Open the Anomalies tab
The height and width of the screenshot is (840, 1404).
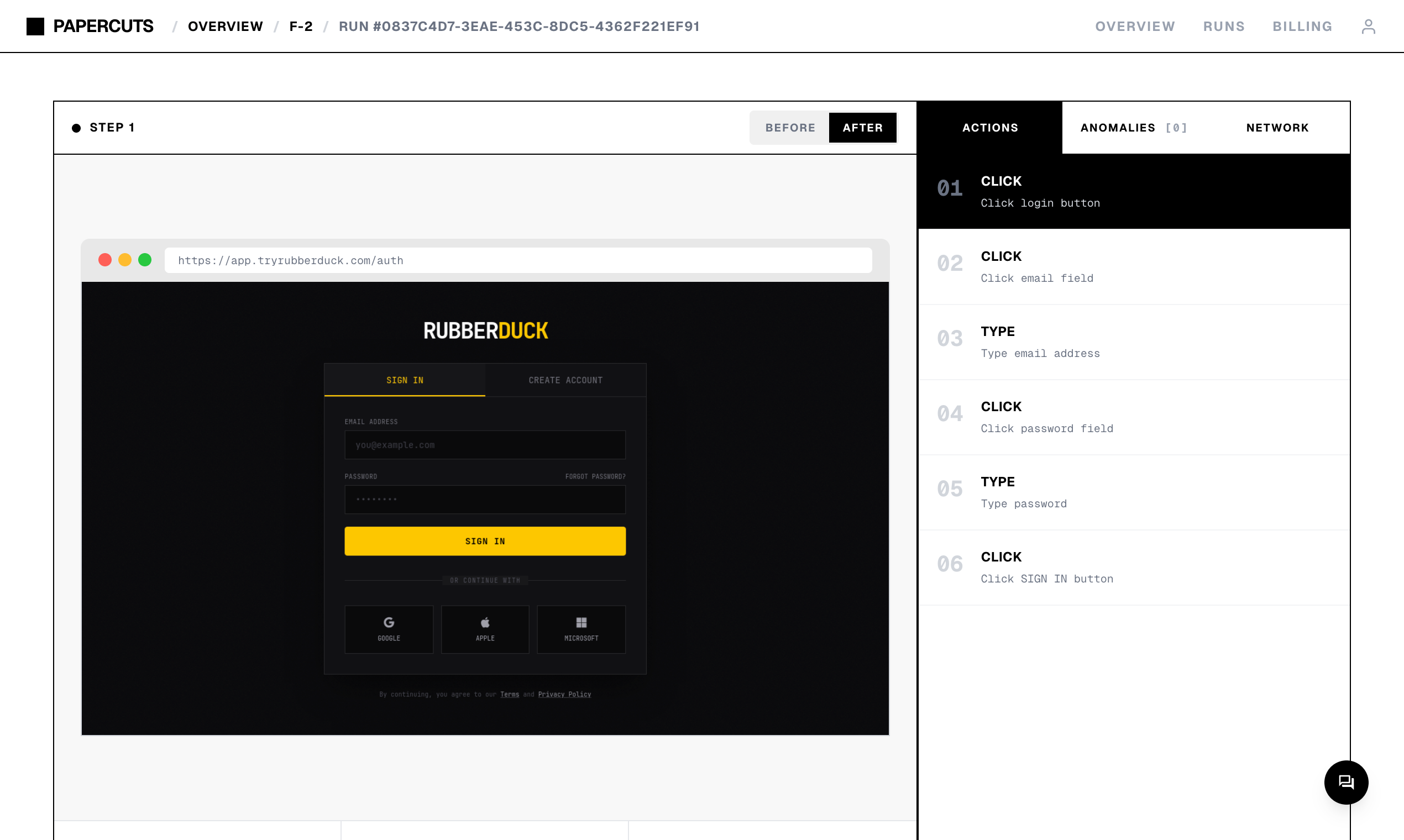click(x=1133, y=128)
